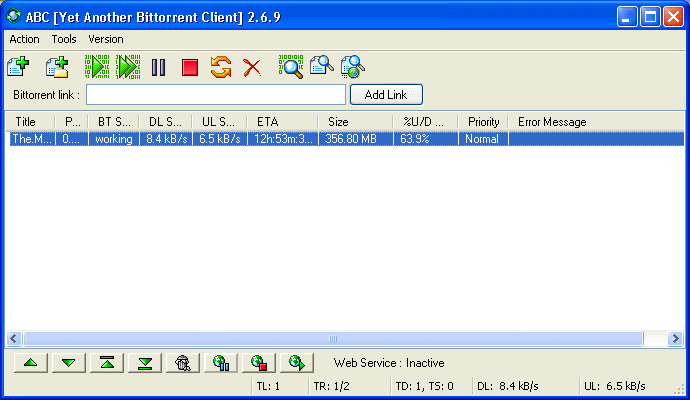Stop the torrent with red square
This screenshot has width=690, height=400.
click(190, 68)
